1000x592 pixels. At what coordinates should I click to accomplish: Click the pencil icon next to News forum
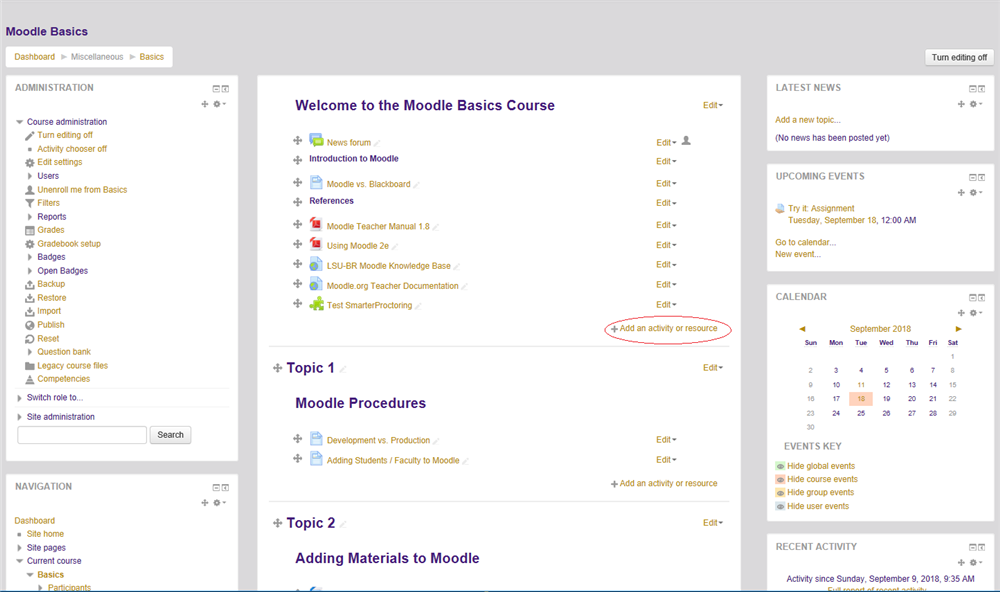pos(377,143)
